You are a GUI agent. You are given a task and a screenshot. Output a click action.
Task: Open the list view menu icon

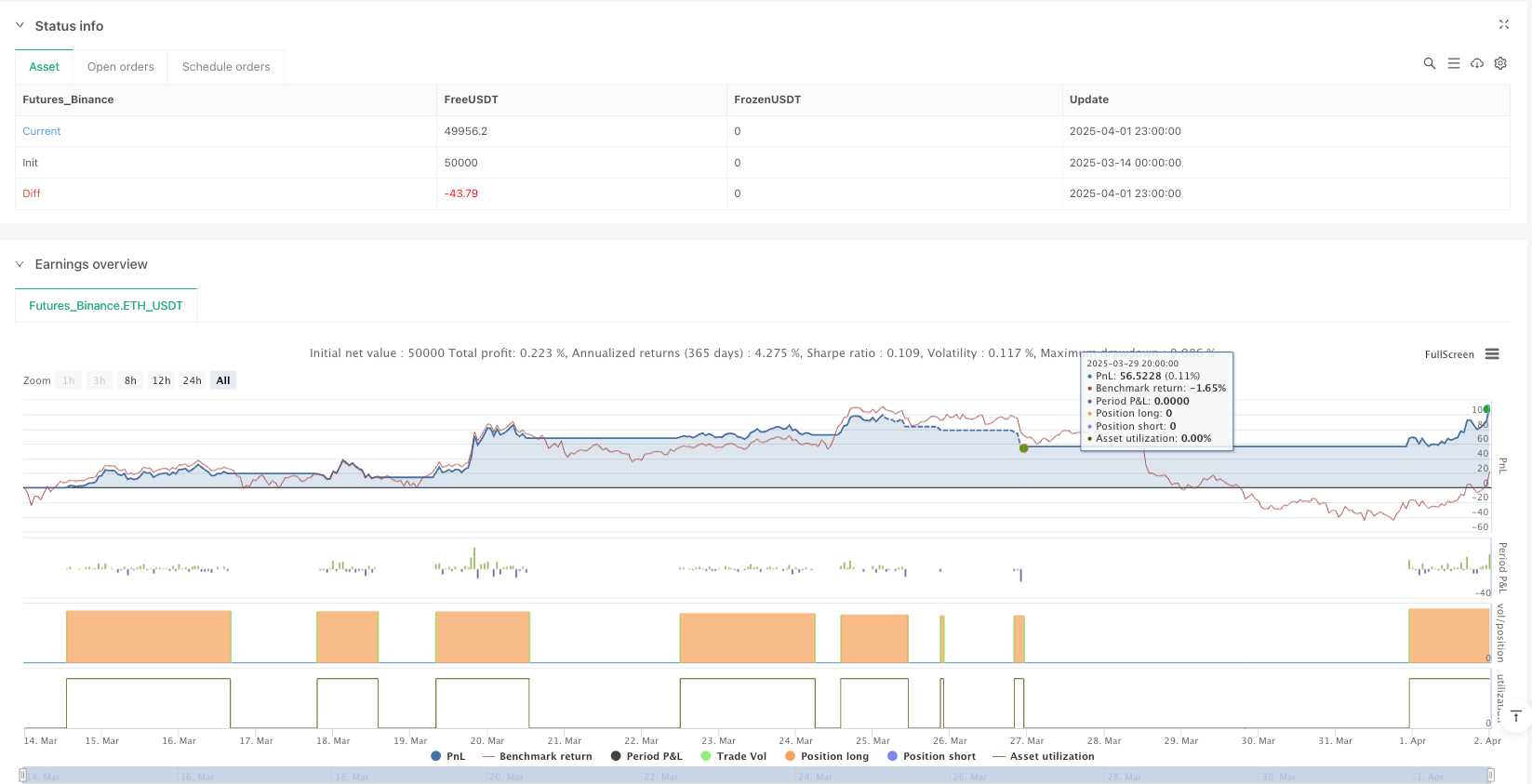(x=1453, y=63)
